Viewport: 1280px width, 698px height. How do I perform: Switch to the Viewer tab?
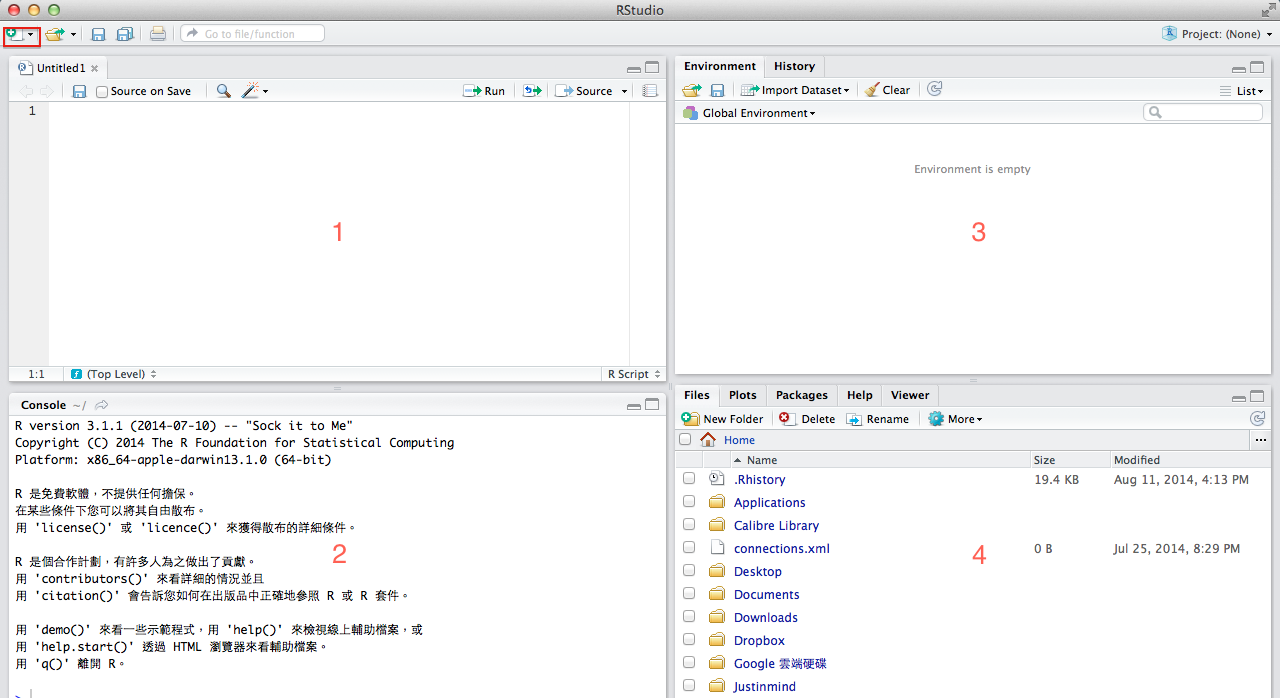coord(910,395)
